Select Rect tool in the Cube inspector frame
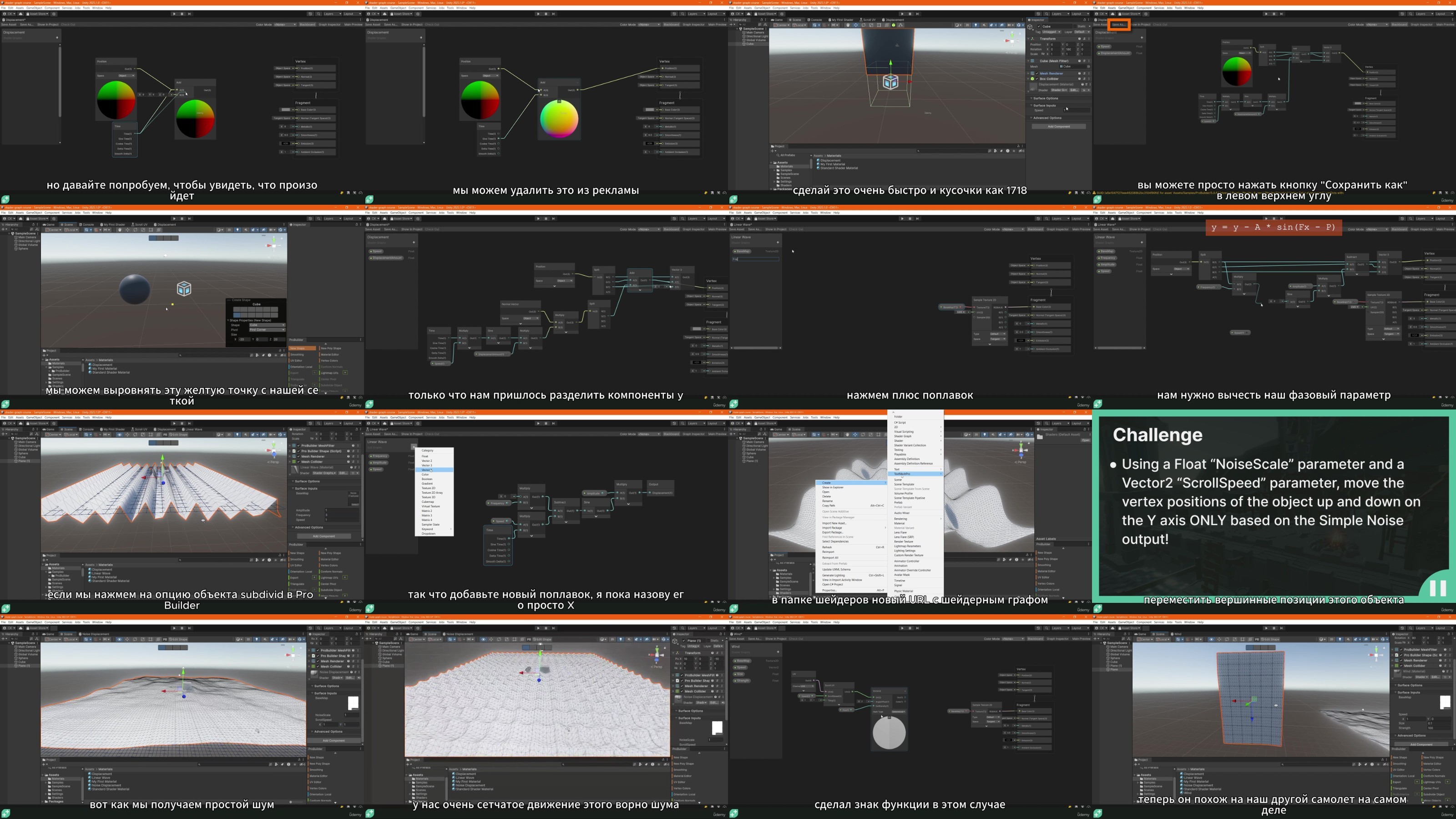 pos(879,25)
